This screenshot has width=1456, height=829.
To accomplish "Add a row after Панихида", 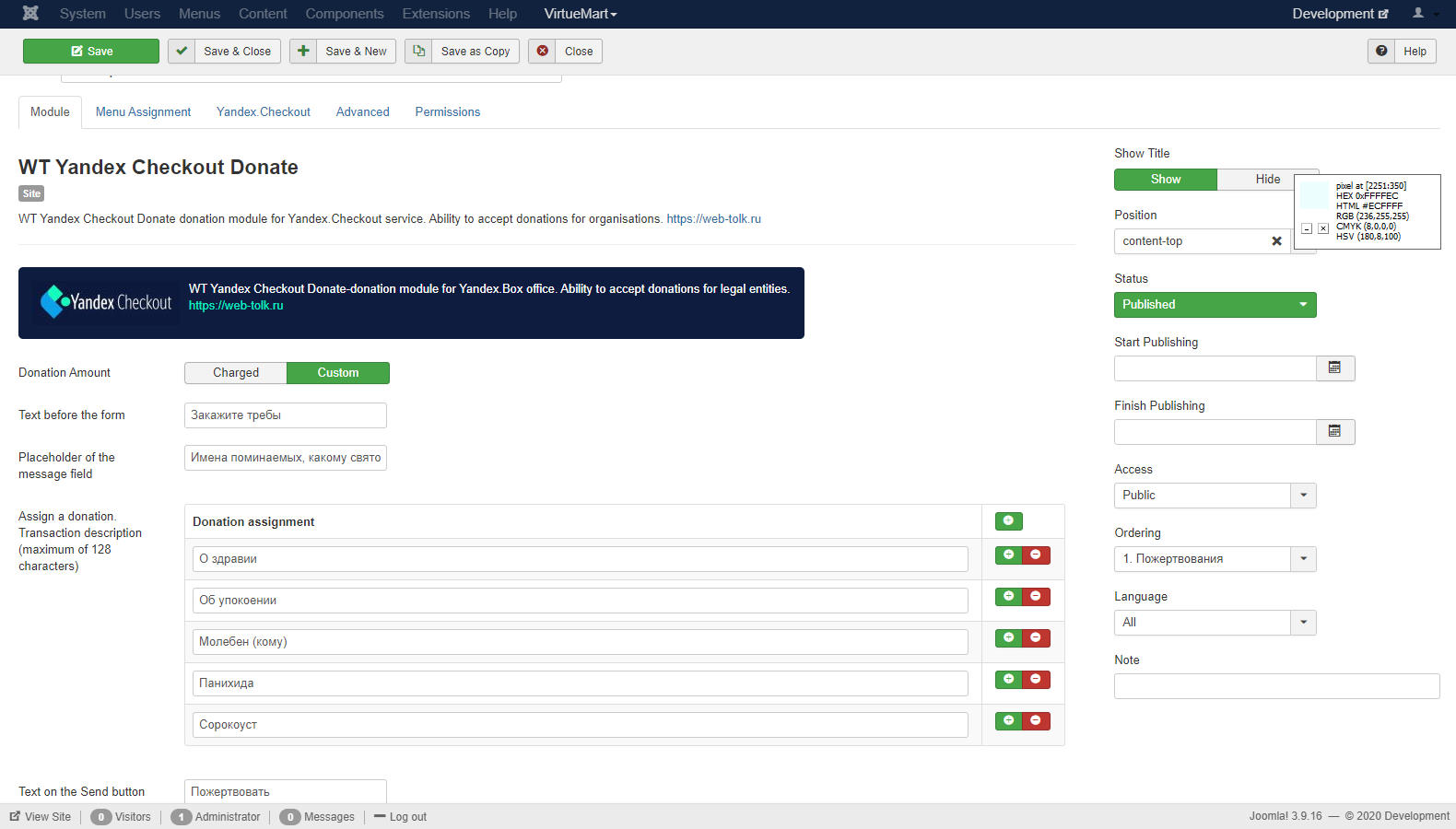I will point(1008,679).
